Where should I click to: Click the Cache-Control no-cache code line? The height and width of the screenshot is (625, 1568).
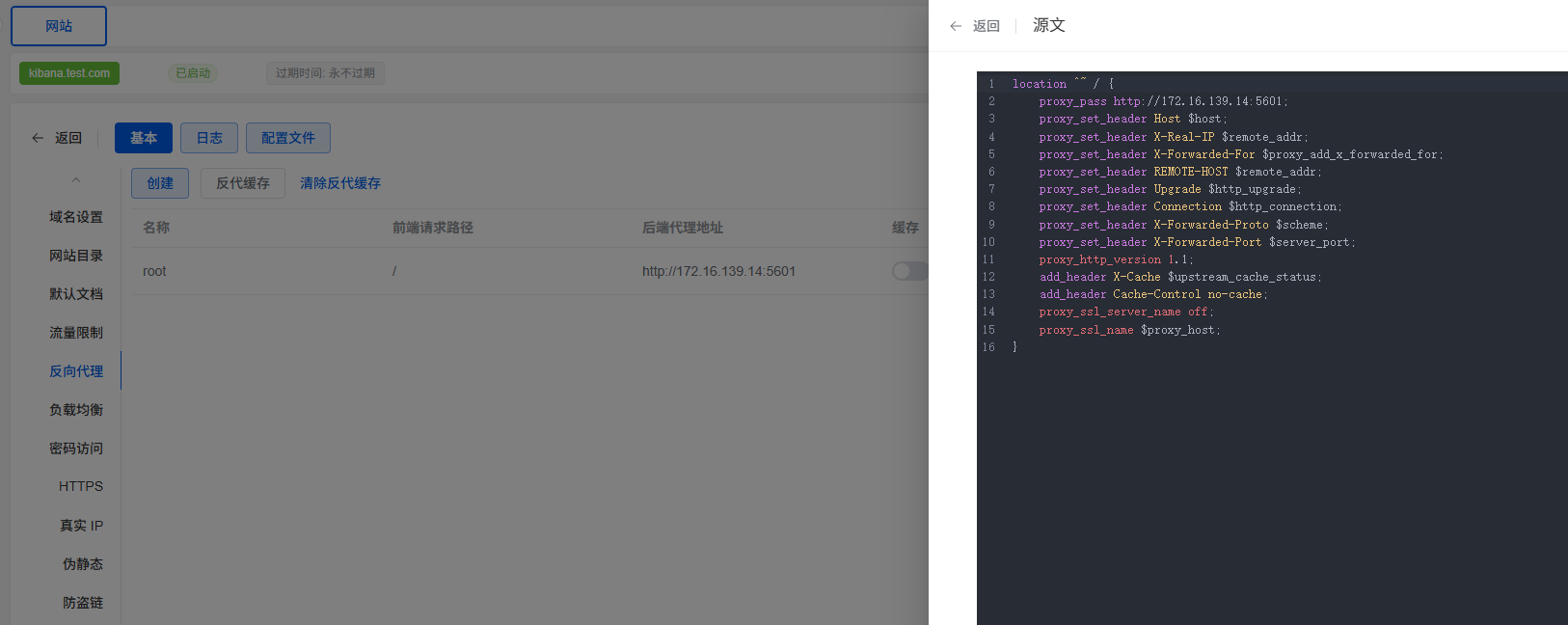click(x=1153, y=294)
